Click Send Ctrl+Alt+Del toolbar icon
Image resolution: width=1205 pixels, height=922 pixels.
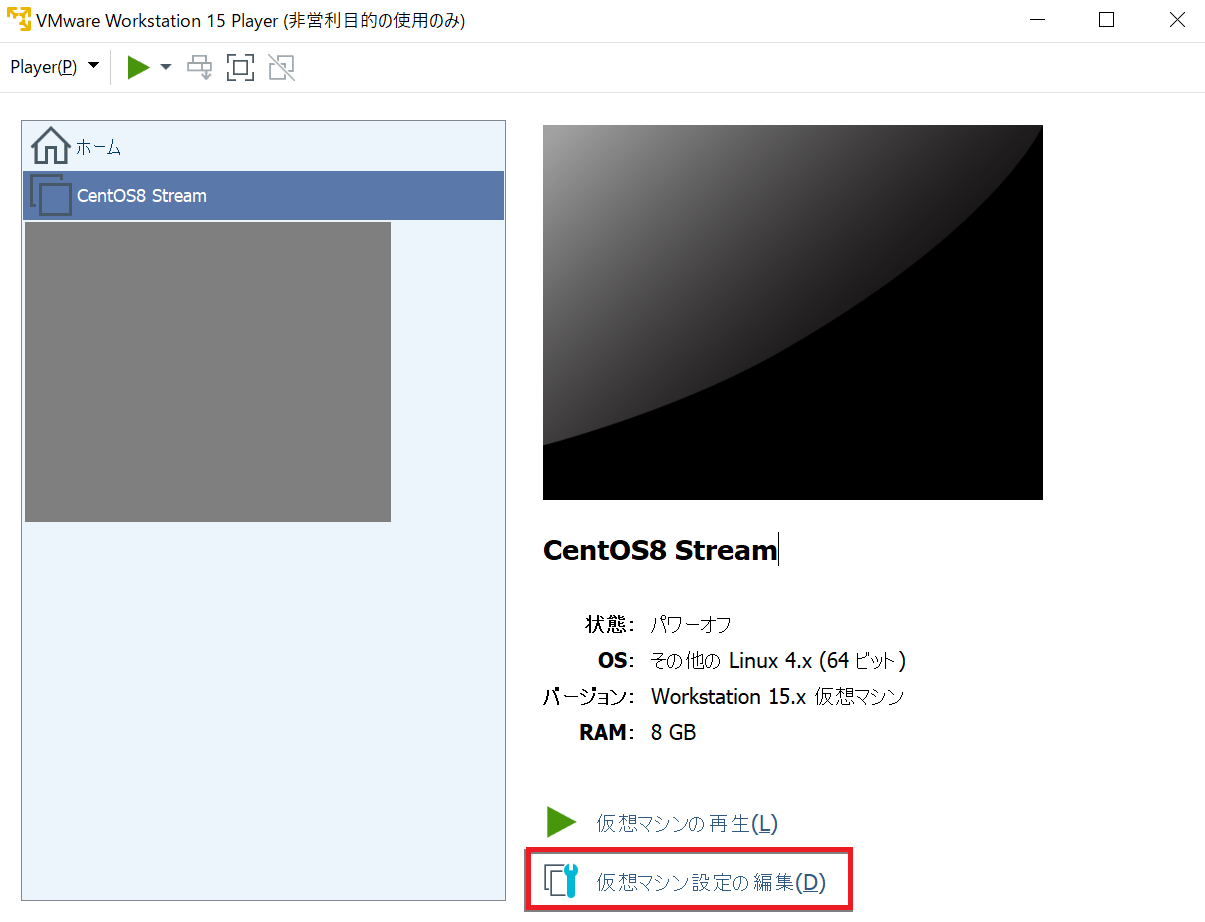coord(200,68)
